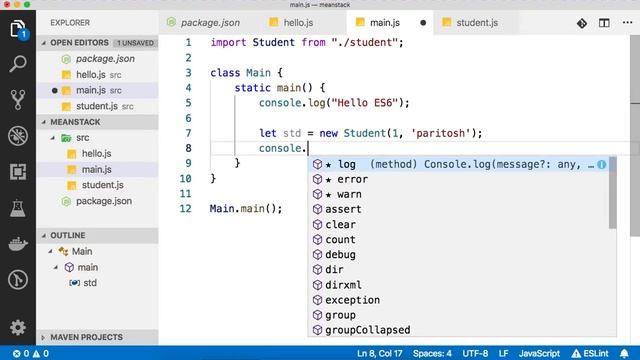Click the suggestion list scrollbar

point(613,193)
